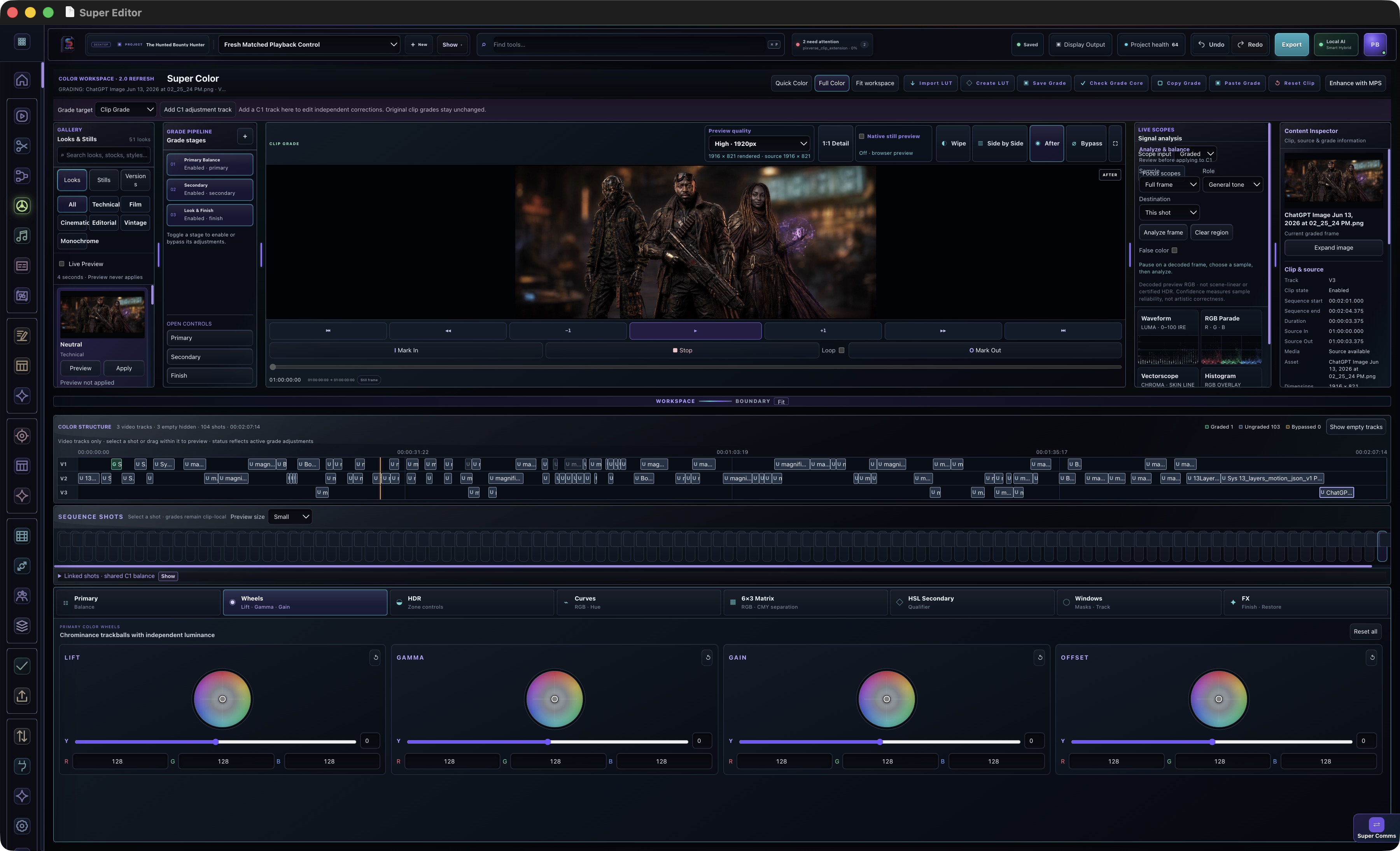Open the music note audio icon
This screenshot has width=1400, height=851.
click(x=22, y=236)
